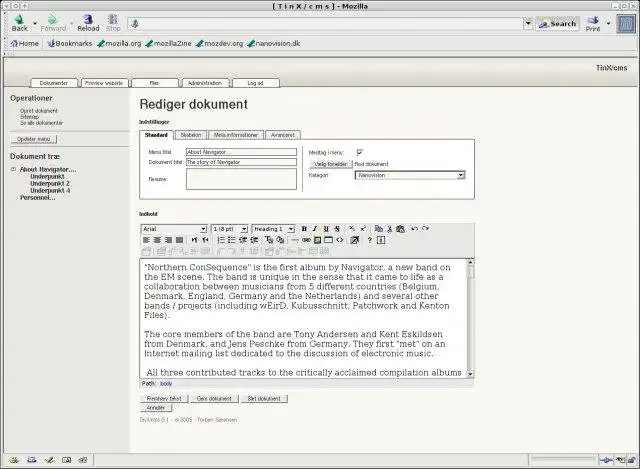Open editor help question mark
The image size is (640, 469).
tap(369, 240)
